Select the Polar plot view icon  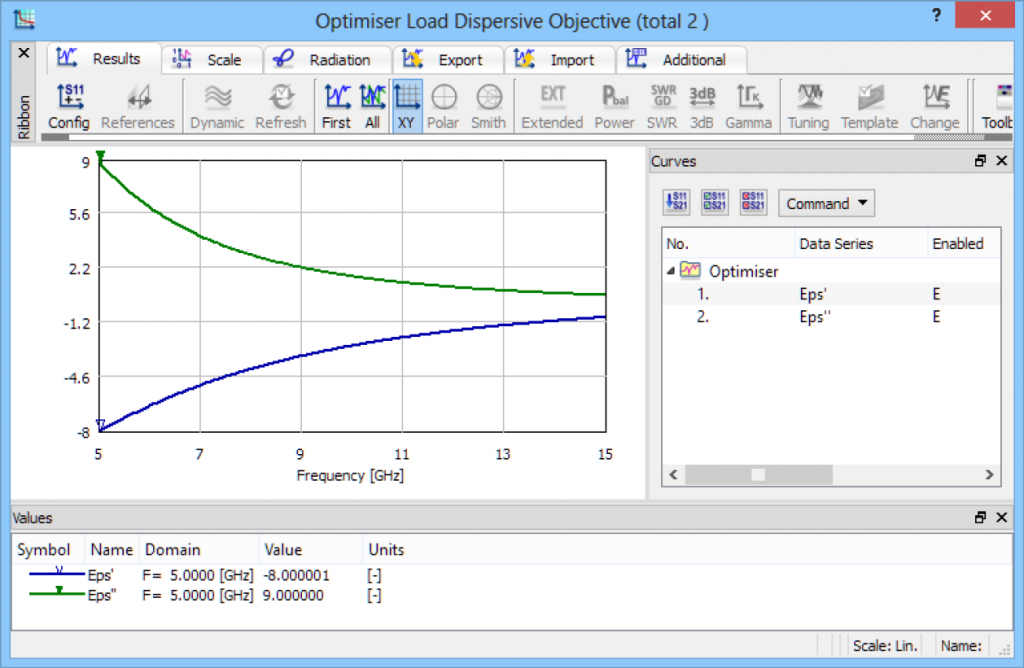tap(443, 106)
